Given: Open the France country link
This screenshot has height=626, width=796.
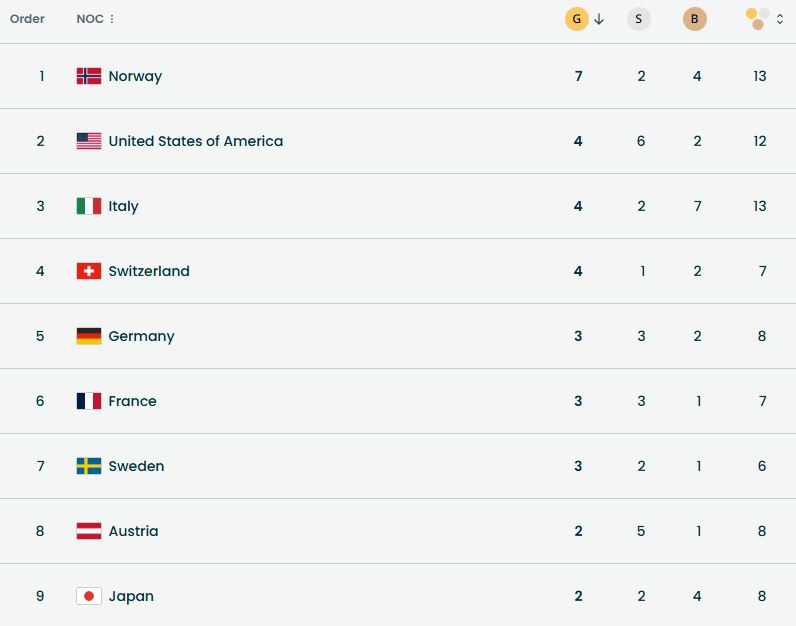Looking at the screenshot, I should 133,401.
